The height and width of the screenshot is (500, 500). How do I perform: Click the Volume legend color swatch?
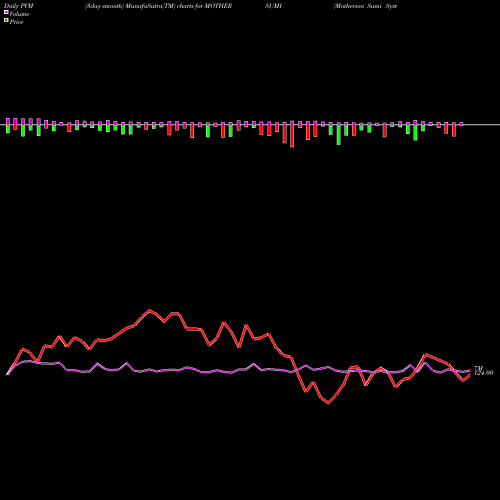pyautogui.click(x=6, y=13)
